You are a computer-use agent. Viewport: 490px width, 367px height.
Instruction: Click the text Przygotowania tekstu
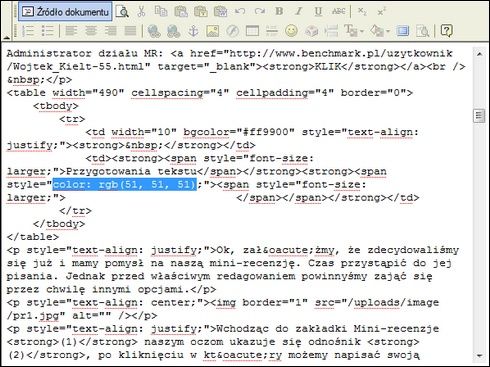131,171
